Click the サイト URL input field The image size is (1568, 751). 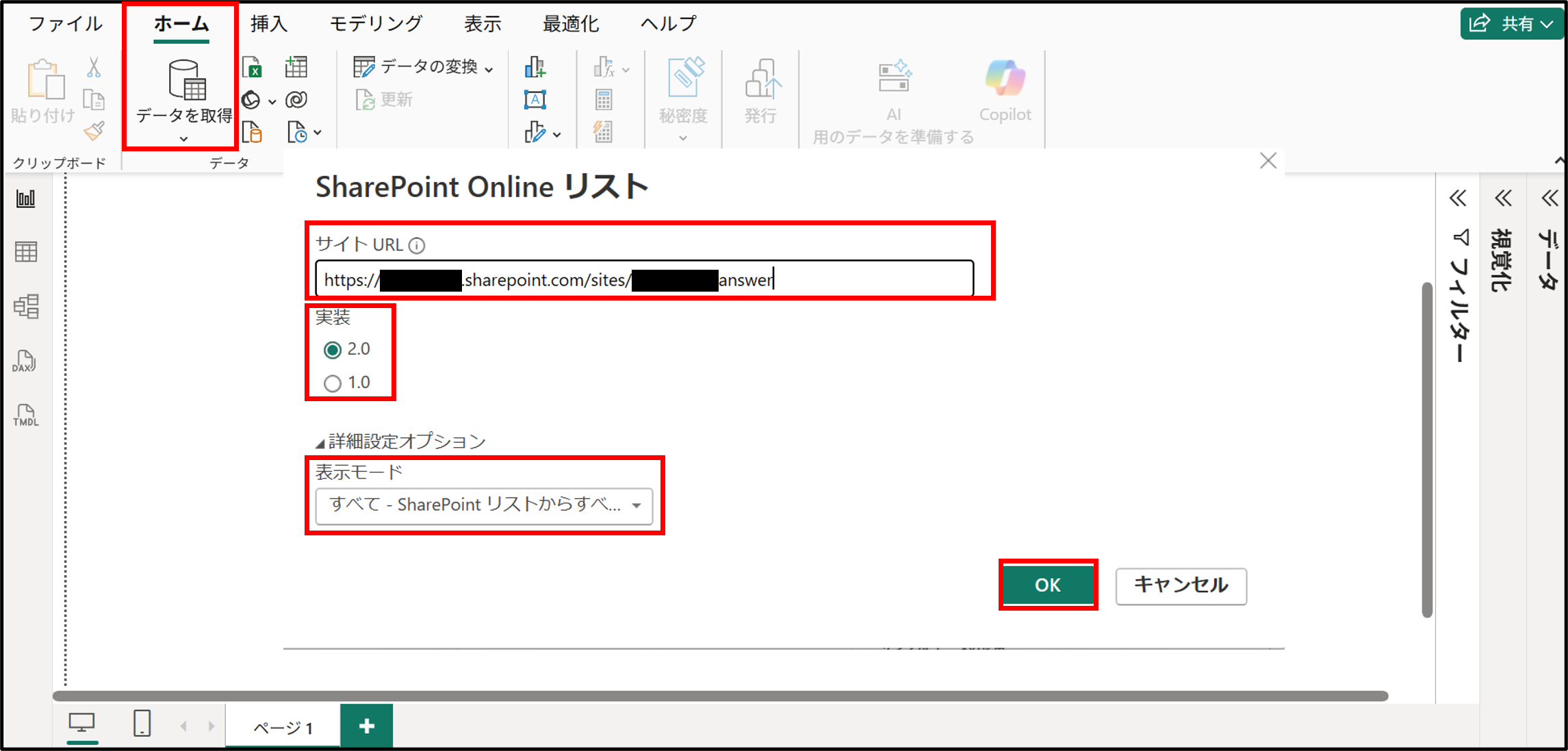pyautogui.click(x=643, y=279)
